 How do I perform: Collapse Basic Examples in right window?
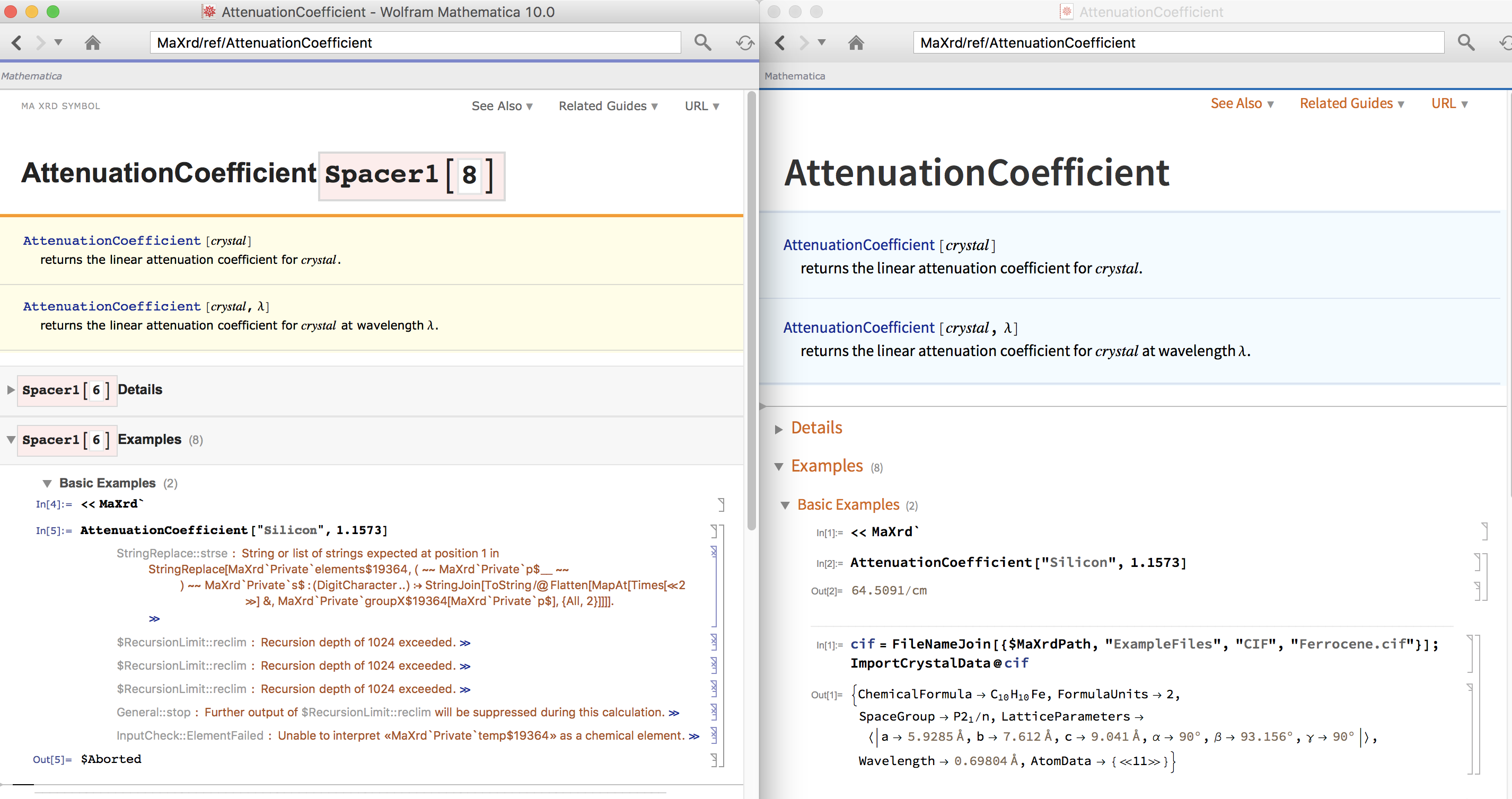click(785, 505)
